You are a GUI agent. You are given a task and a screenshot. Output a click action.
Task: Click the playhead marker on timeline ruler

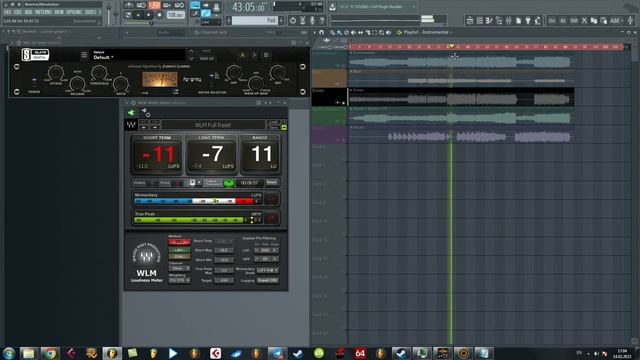point(451,46)
